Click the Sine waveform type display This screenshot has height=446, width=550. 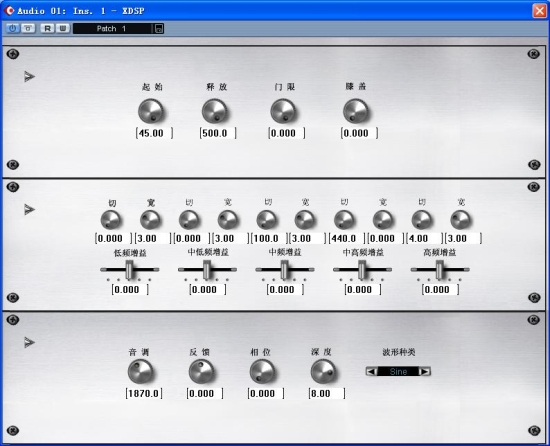(398, 371)
